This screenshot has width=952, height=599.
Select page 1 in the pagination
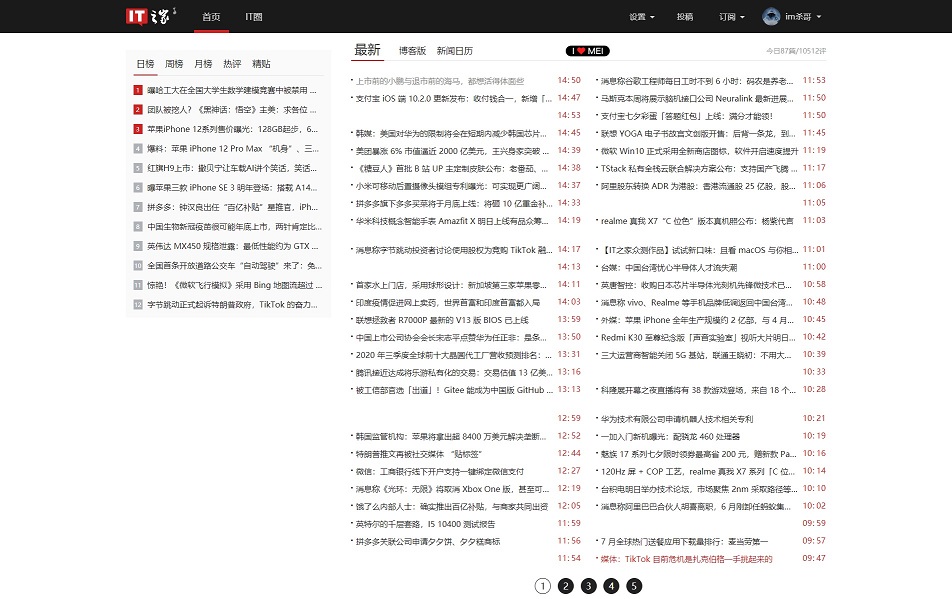pos(543,586)
